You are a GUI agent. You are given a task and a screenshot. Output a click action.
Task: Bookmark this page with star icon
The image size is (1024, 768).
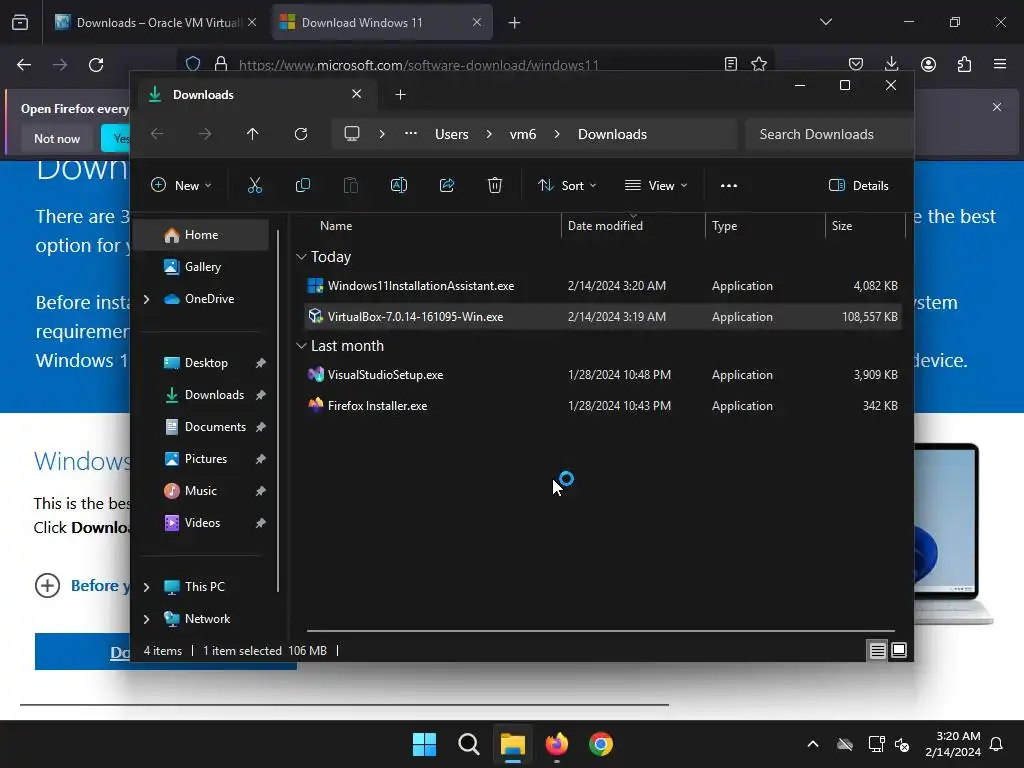(759, 64)
